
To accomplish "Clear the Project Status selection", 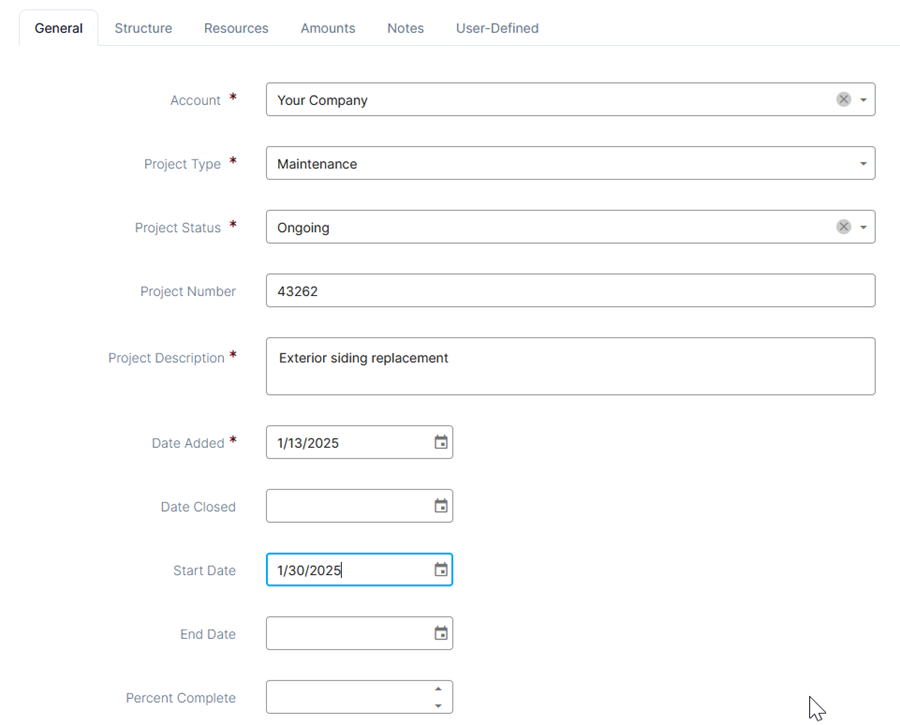I will point(843,227).
